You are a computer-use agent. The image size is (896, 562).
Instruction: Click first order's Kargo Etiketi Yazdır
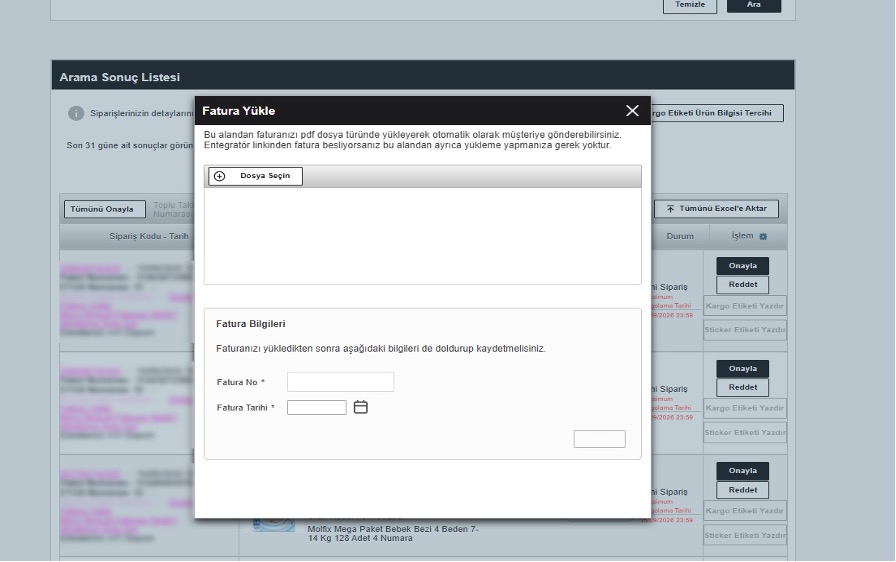click(745, 306)
